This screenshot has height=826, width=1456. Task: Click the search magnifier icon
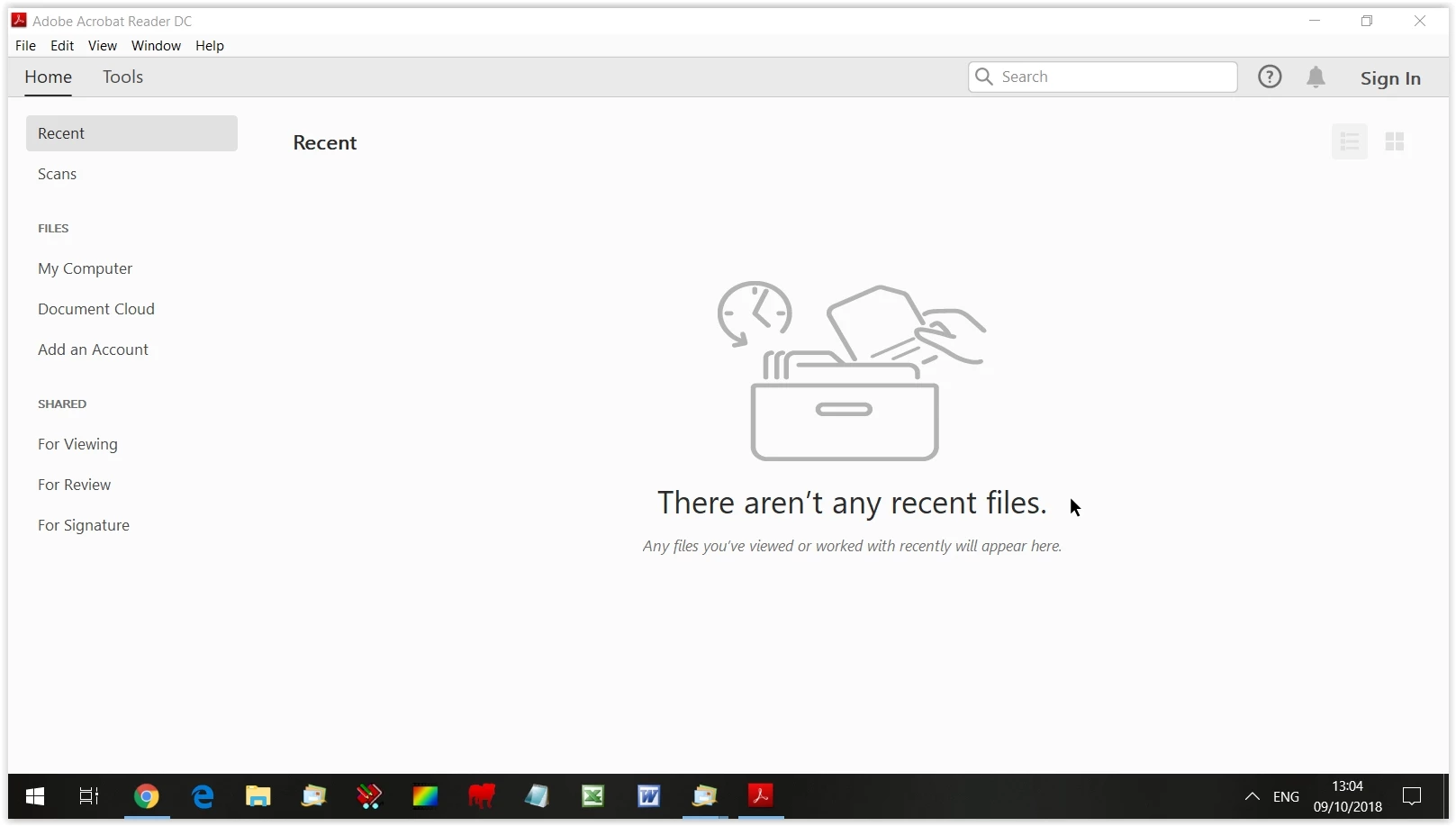tap(984, 77)
